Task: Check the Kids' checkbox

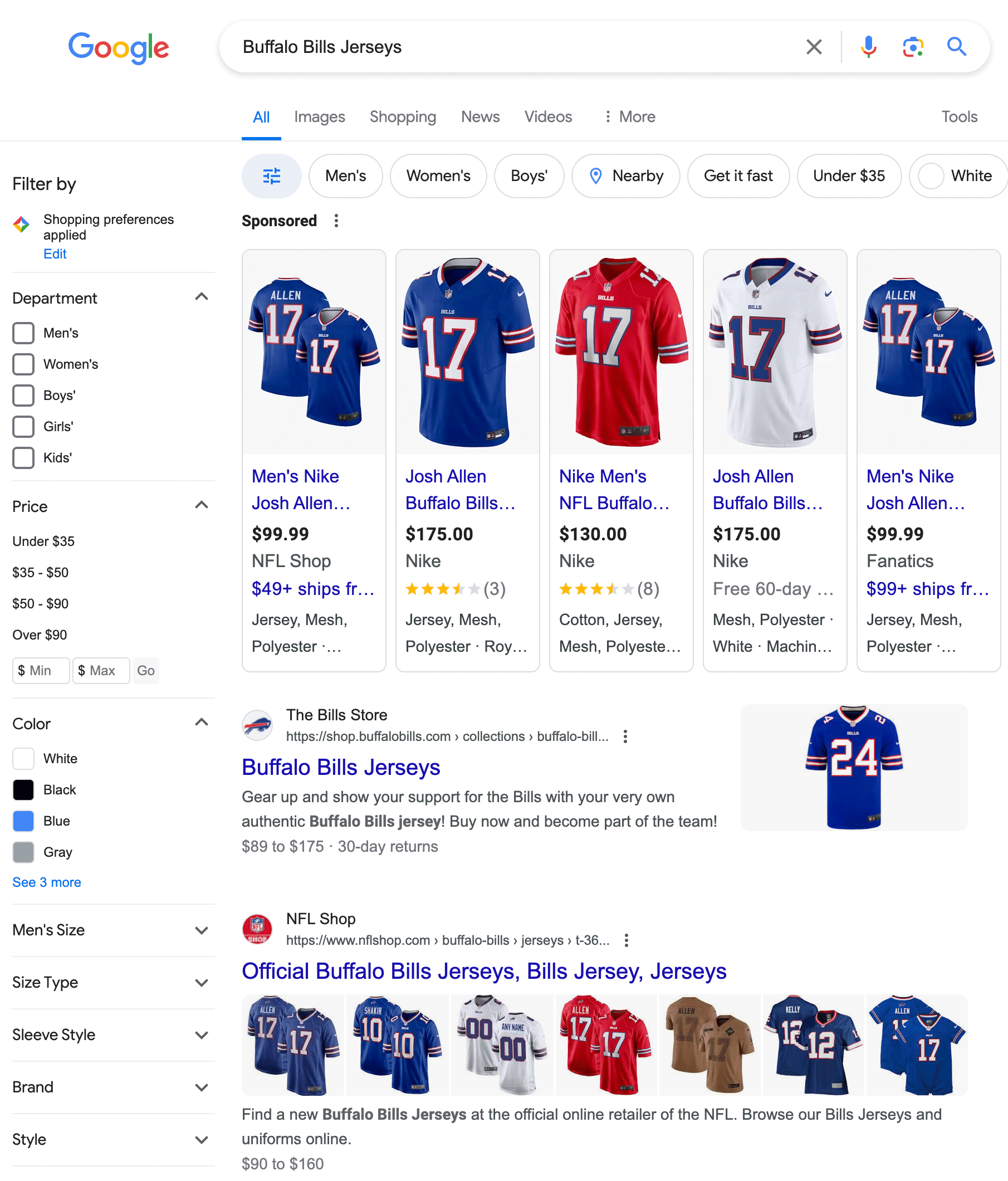Action: [23, 457]
